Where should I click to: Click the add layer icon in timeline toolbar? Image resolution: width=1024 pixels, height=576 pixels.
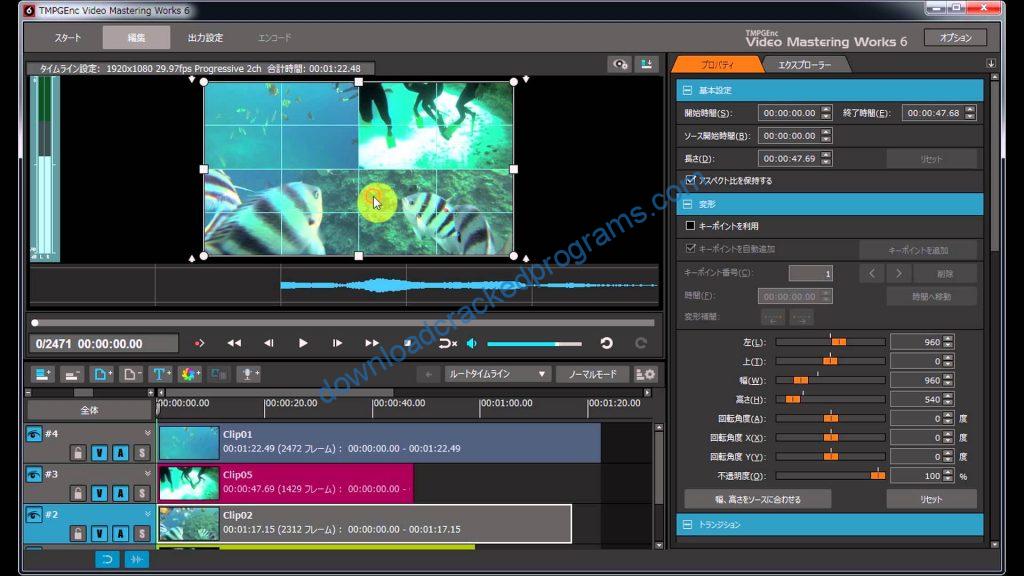(x=43, y=374)
